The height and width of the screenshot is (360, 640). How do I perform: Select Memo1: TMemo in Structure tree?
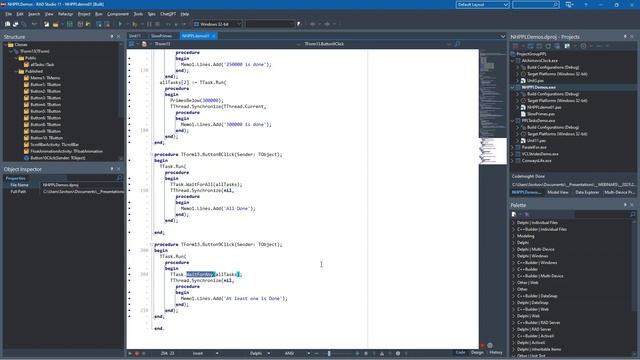(45, 78)
